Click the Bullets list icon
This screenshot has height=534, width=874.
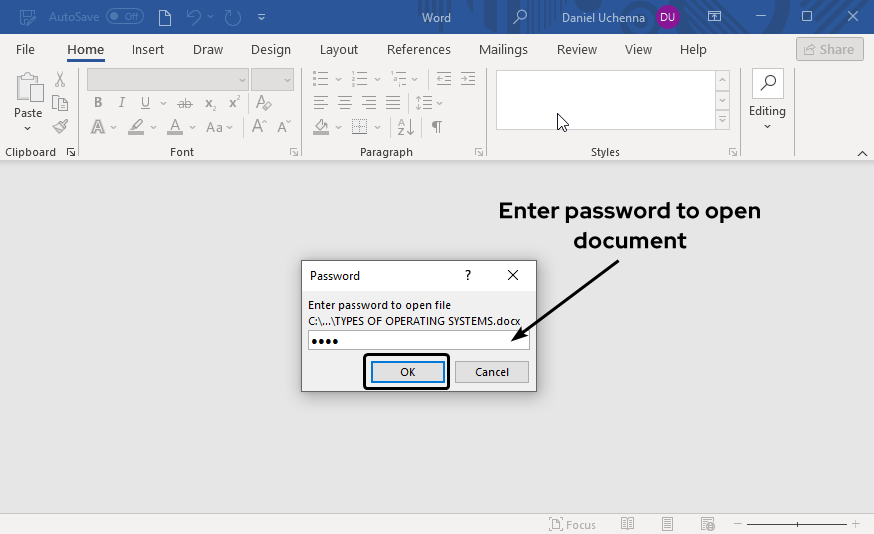[x=321, y=79]
